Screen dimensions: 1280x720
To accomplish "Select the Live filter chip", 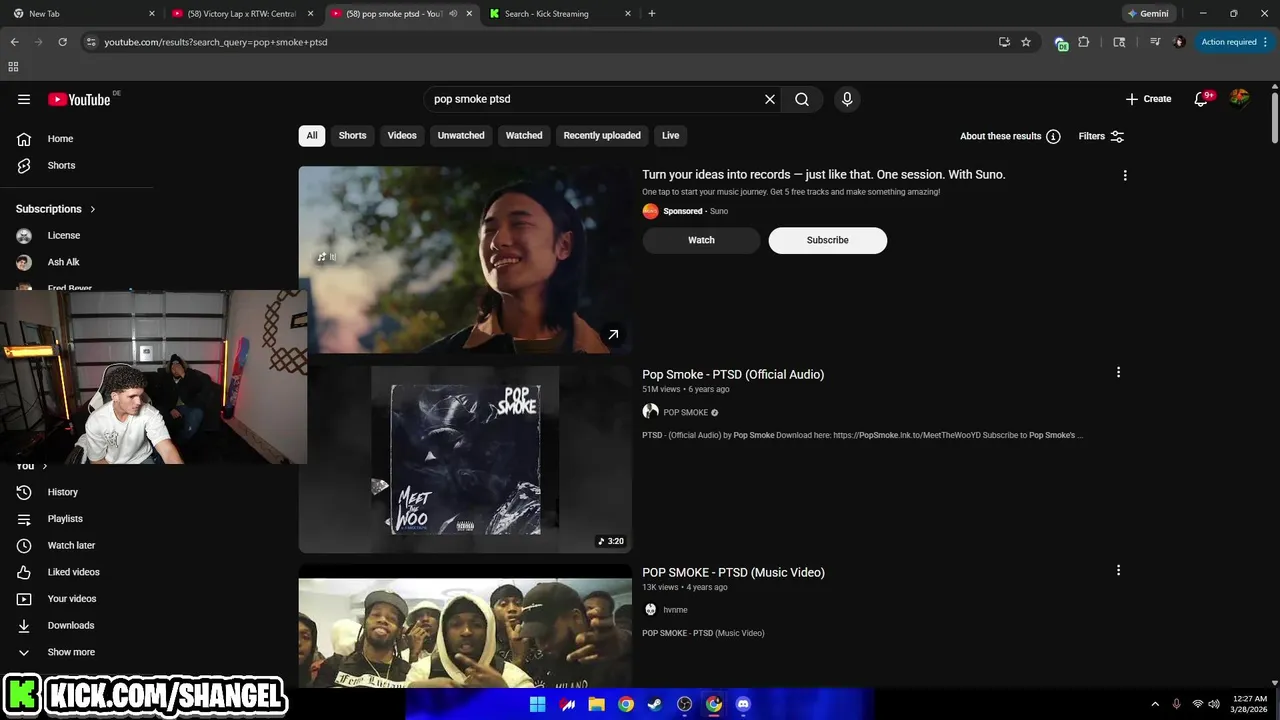I will (x=670, y=136).
